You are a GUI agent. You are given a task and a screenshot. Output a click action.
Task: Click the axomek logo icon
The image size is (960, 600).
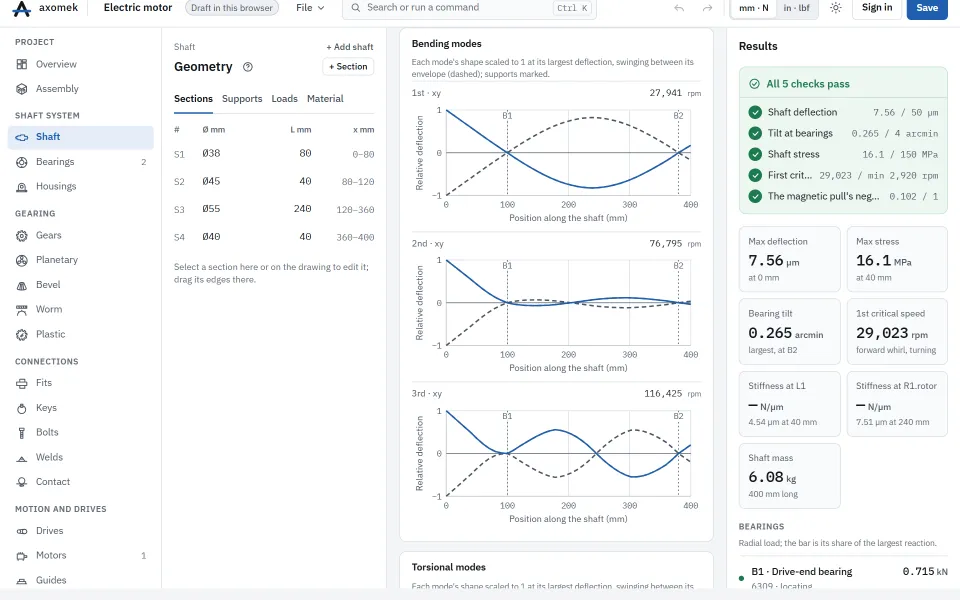[x=21, y=8]
